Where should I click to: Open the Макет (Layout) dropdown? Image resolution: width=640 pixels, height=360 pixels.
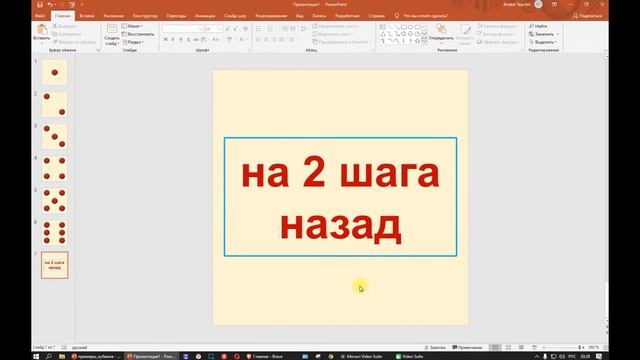132,26
